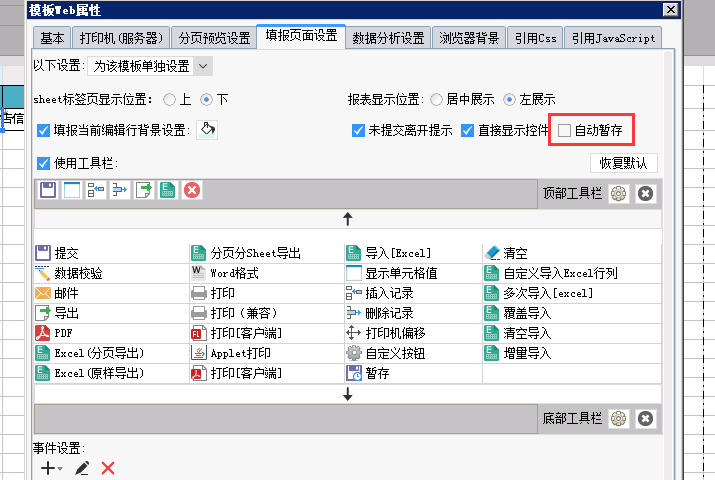Set sheet tab position to 下
Image resolution: width=715 pixels, height=480 pixels.
pyautogui.click(x=207, y=99)
